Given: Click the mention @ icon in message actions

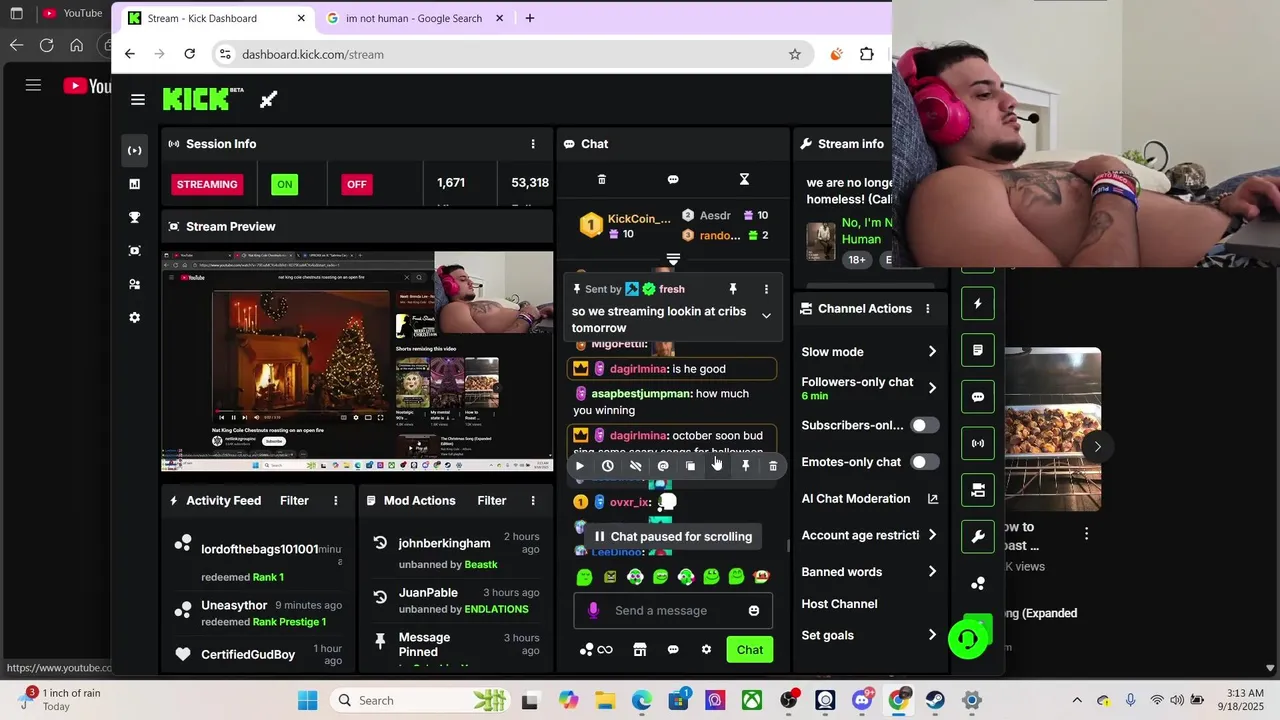Looking at the screenshot, I should [663, 466].
